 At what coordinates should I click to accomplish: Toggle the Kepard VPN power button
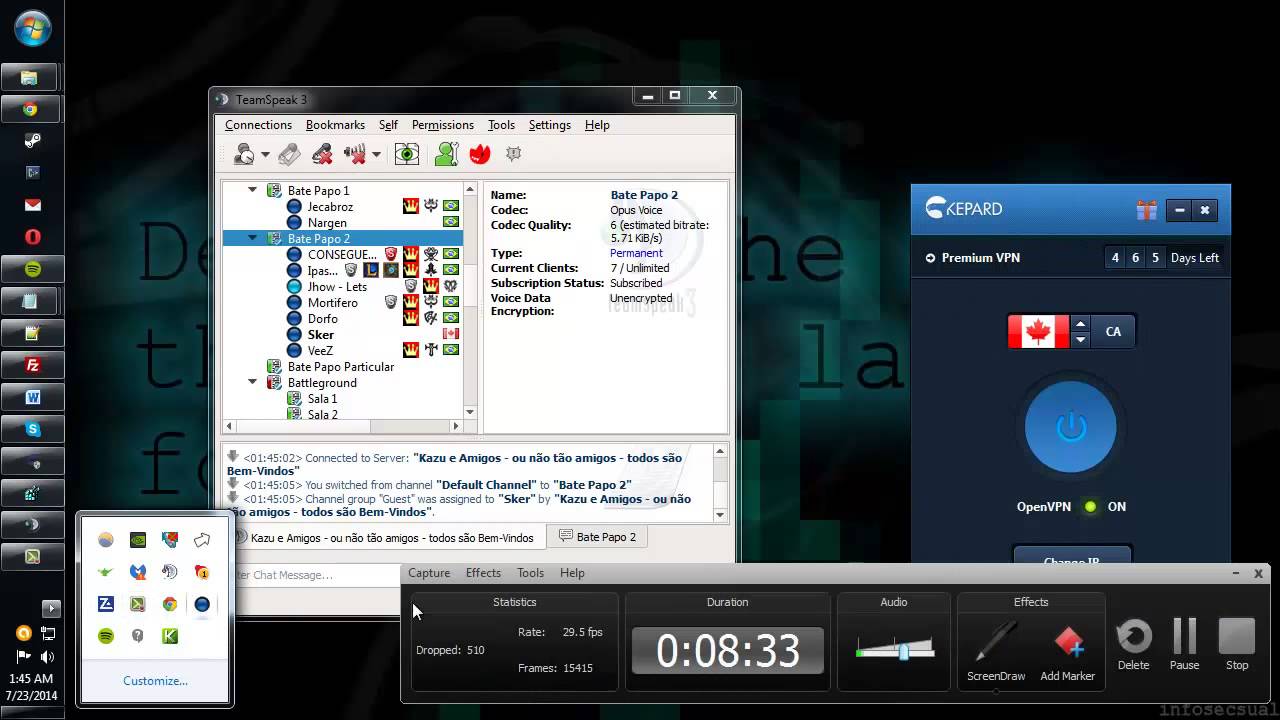1071,428
